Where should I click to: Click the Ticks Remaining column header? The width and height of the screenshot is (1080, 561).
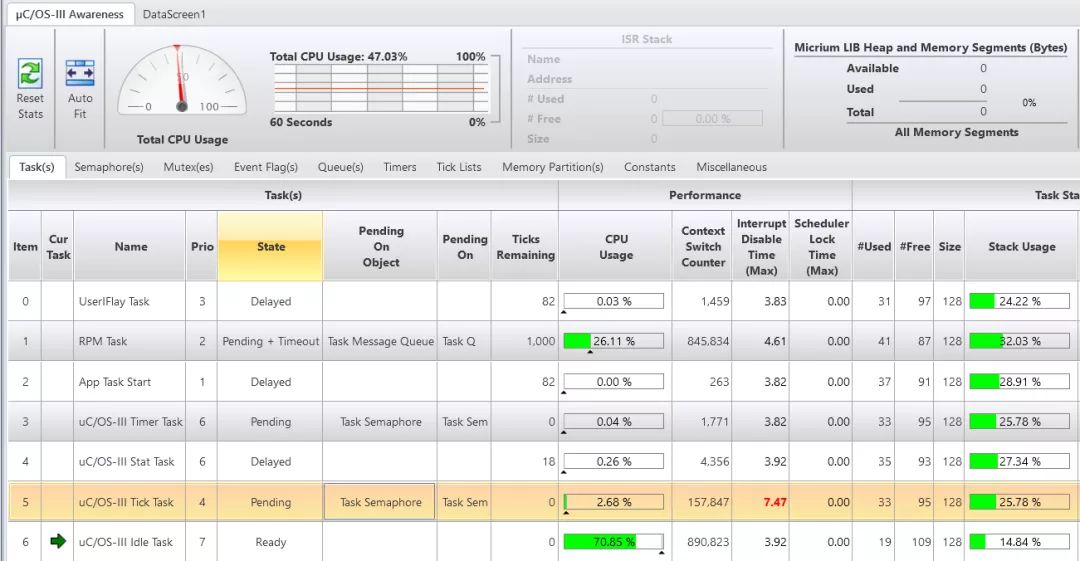click(525, 246)
